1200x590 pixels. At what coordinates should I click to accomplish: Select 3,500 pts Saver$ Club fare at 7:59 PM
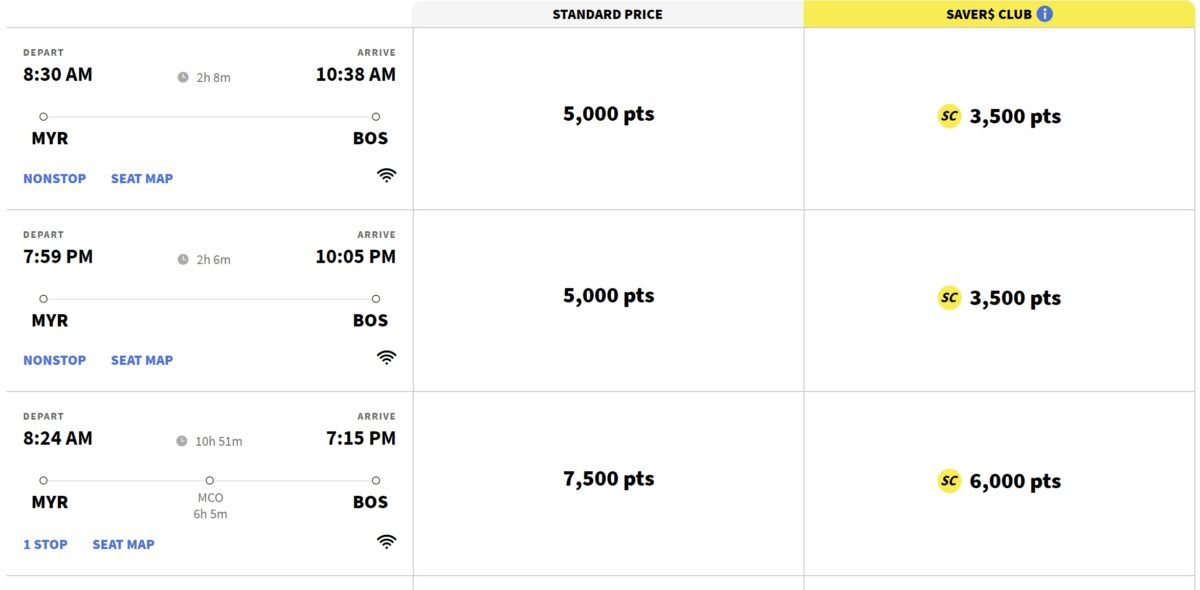pyautogui.click(x=1000, y=298)
